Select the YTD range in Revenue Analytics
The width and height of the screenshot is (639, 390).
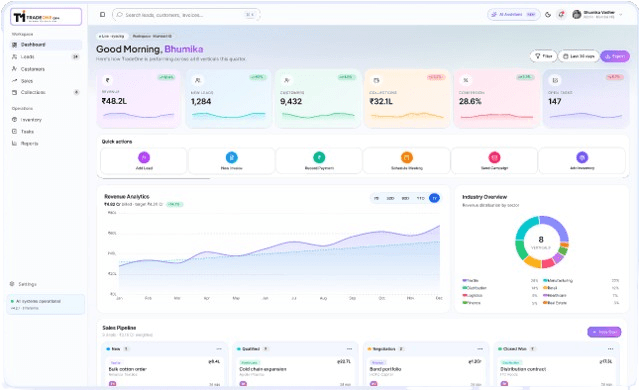pos(421,198)
